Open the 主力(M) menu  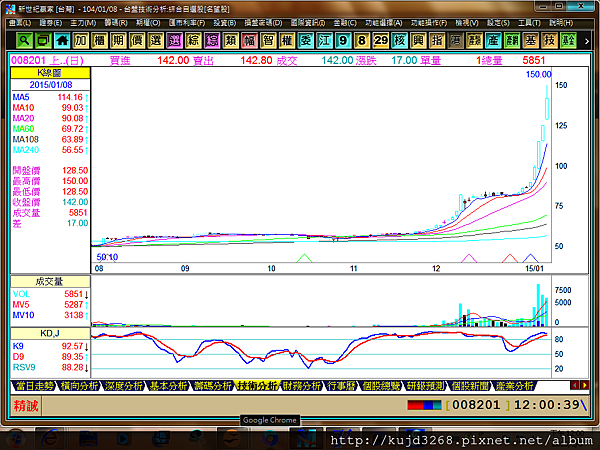[x=83, y=23]
